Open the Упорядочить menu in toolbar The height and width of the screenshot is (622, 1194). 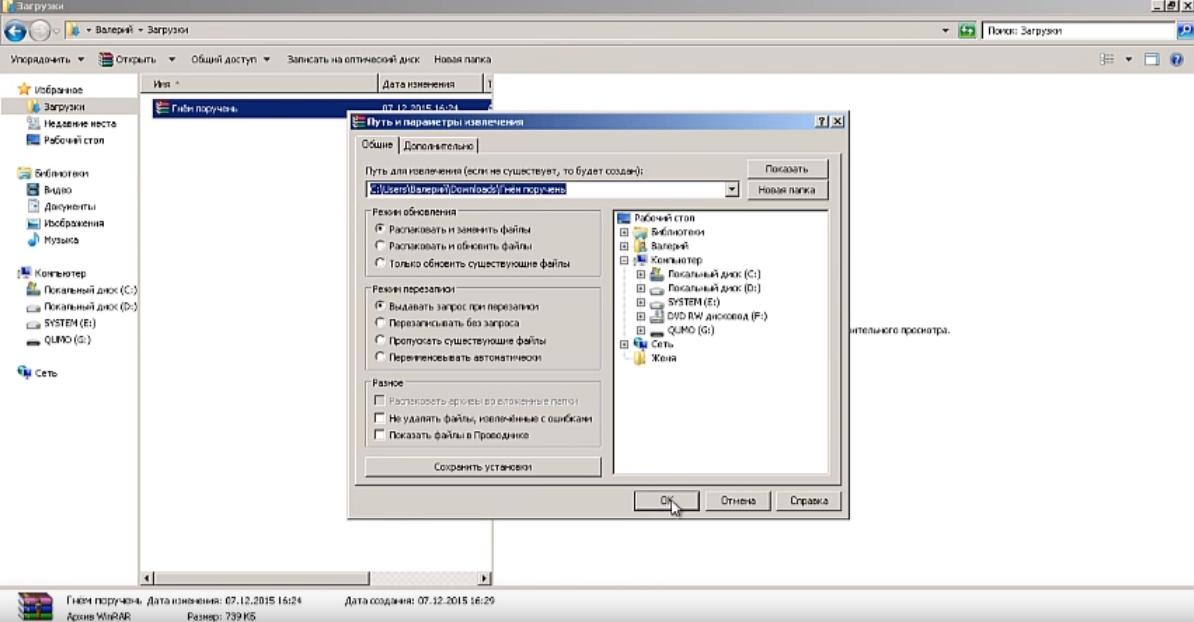coord(47,59)
